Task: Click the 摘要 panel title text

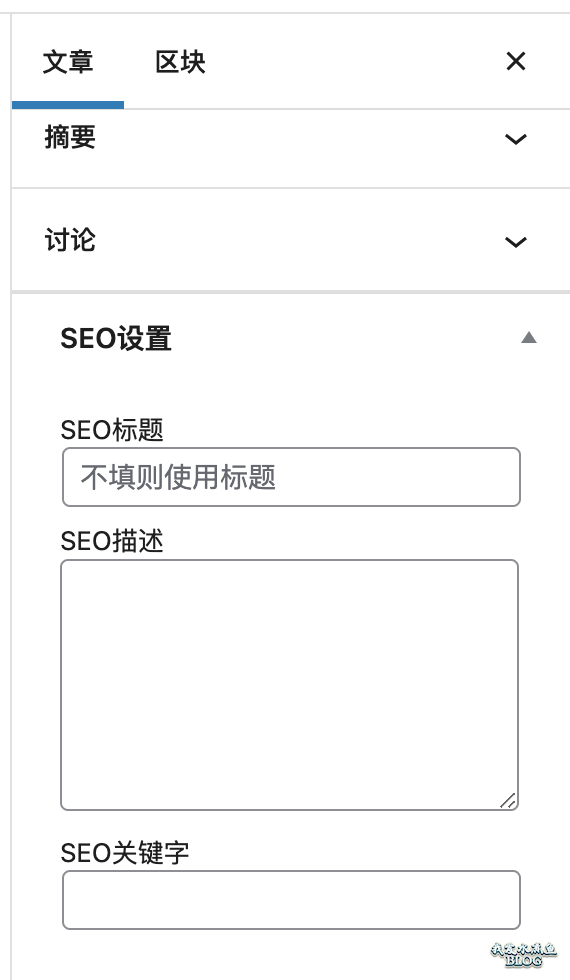Action: click(x=70, y=138)
